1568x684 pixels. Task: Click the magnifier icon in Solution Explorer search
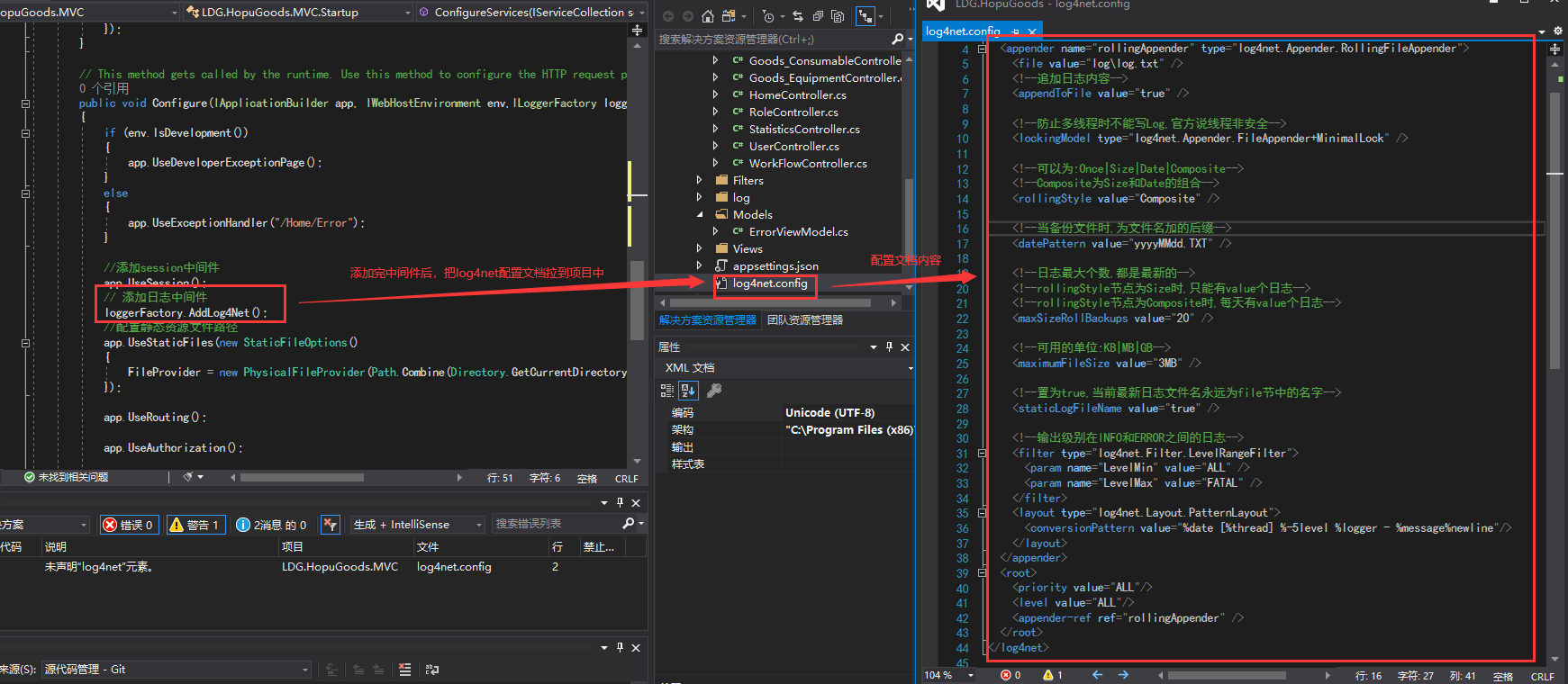897,39
